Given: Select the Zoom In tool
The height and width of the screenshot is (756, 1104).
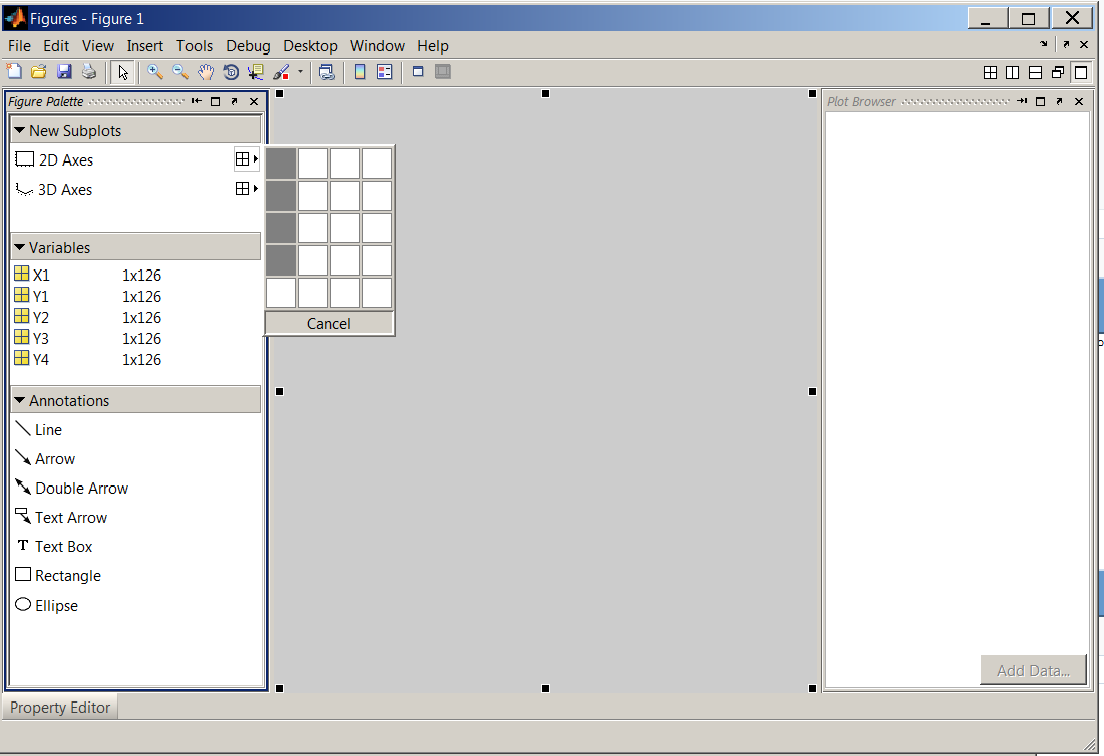Looking at the screenshot, I should (x=154, y=71).
